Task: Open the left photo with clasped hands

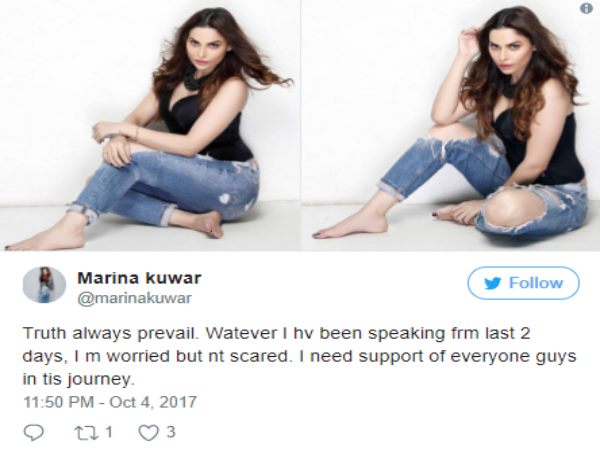Action: 150,126
